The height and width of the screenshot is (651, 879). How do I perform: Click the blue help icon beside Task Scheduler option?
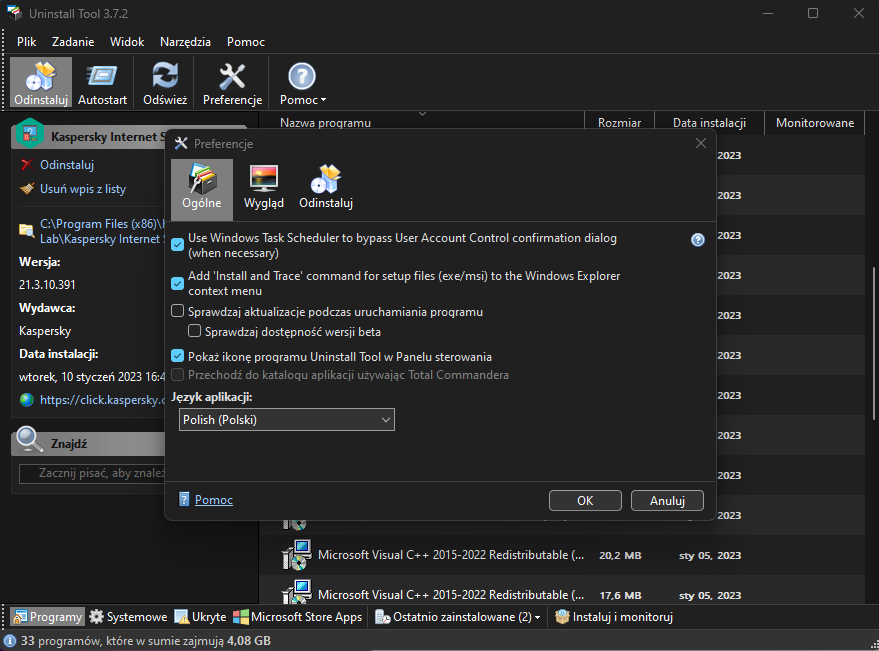coord(697,240)
